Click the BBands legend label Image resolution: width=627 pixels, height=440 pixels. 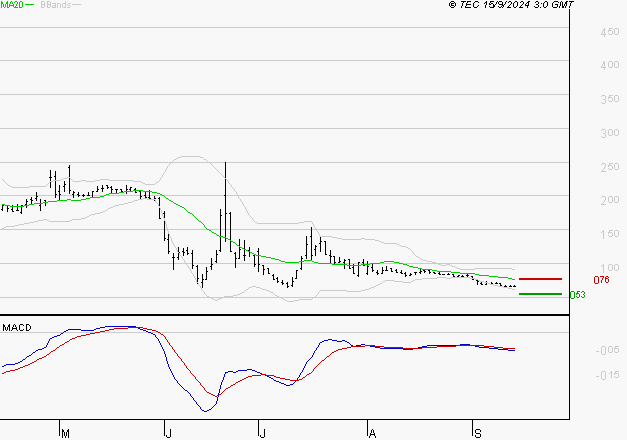[x=56, y=5]
